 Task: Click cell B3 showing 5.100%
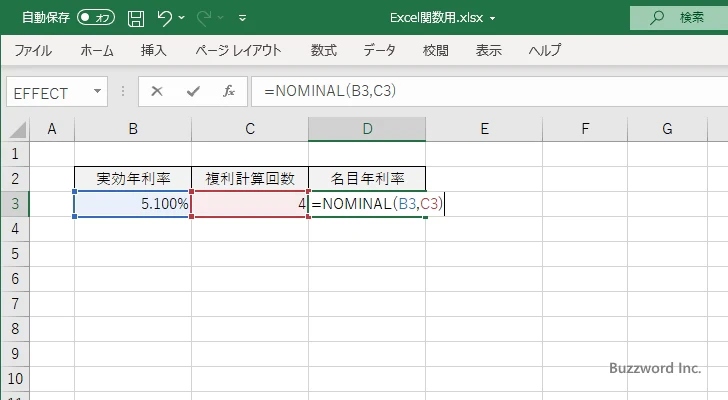coord(133,204)
